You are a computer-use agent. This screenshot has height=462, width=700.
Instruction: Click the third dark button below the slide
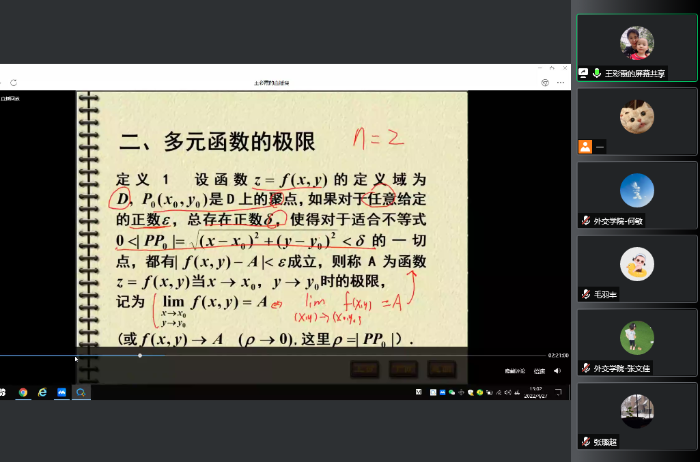441,369
